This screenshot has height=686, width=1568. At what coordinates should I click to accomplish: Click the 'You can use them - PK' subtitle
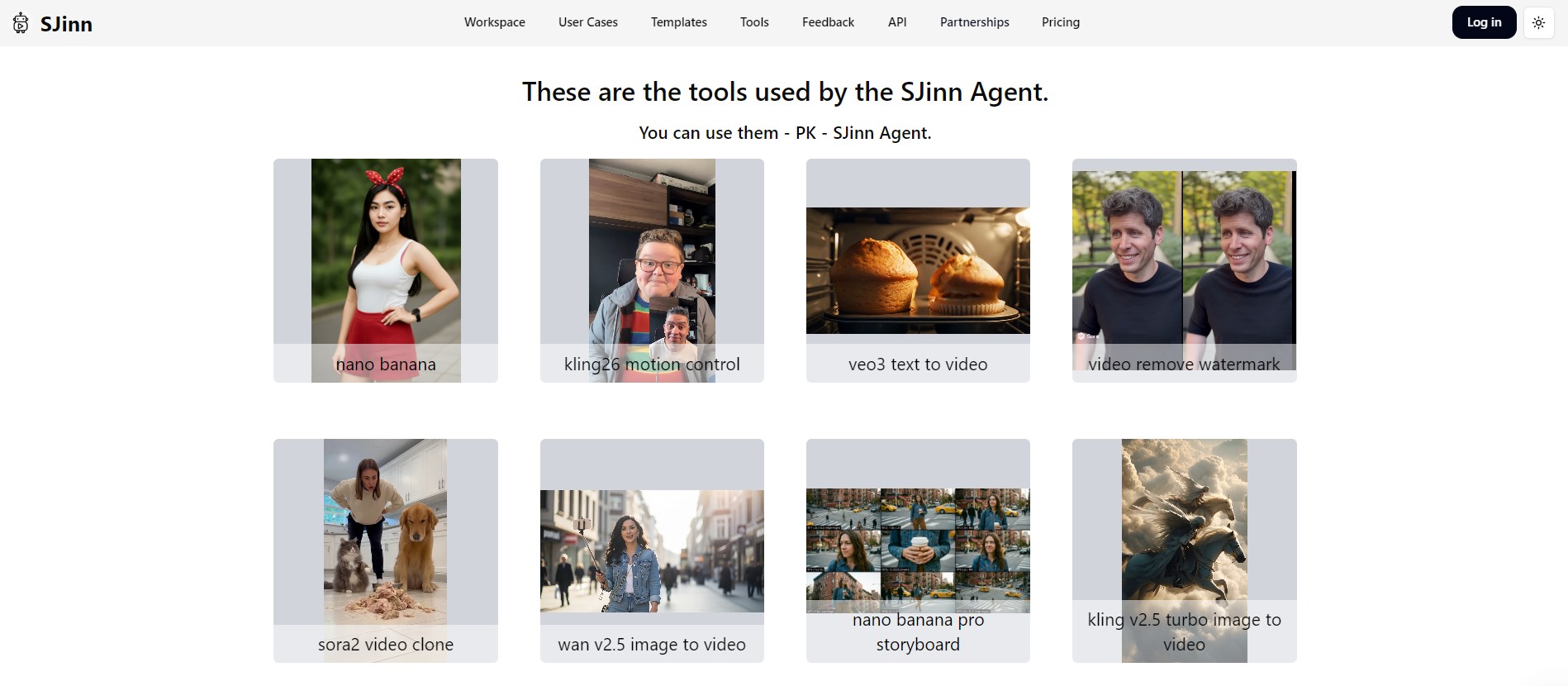pyautogui.click(x=785, y=133)
